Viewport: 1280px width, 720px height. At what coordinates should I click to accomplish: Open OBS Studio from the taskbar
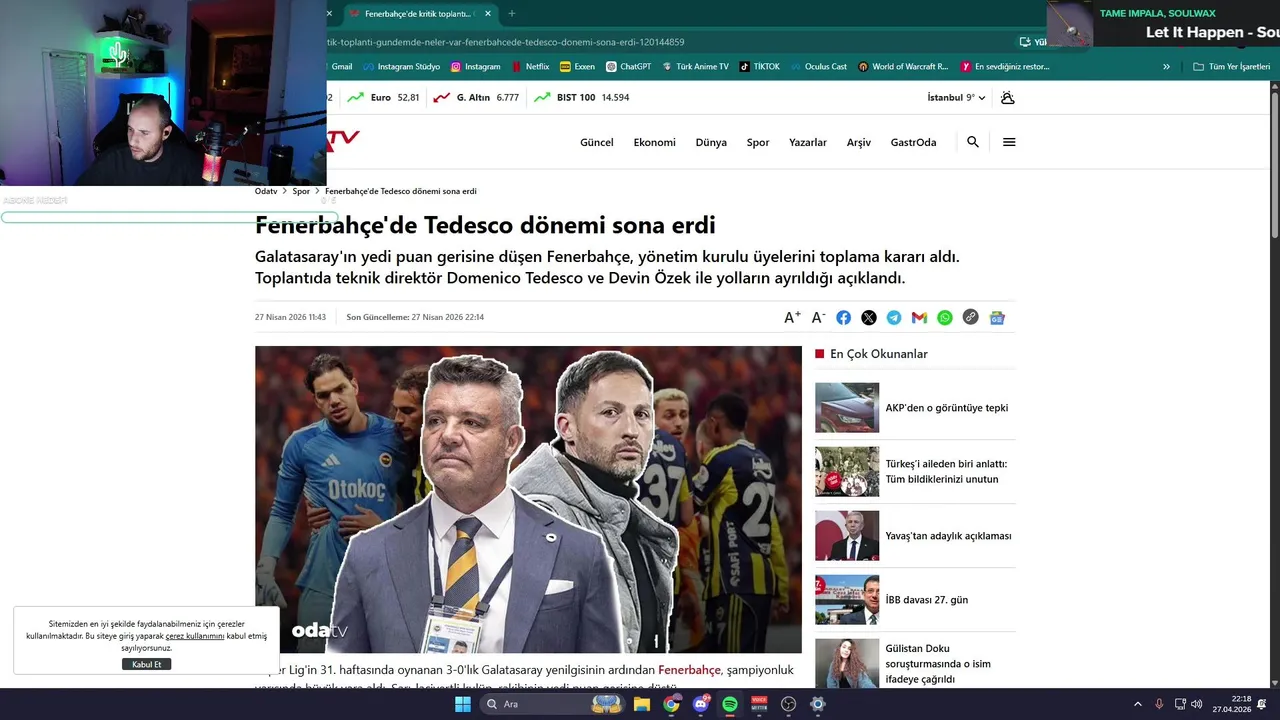tap(788, 704)
